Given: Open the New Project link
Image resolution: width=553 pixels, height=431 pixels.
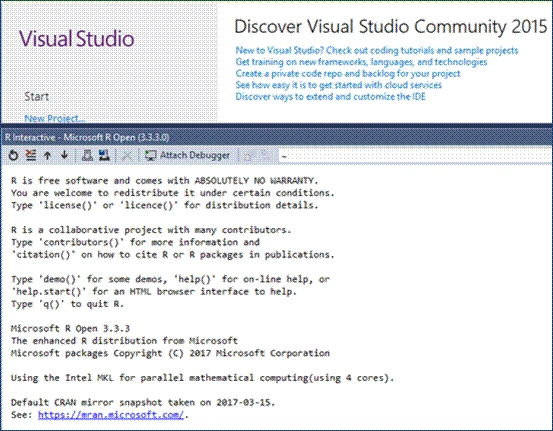Looking at the screenshot, I should pos(55,119).
